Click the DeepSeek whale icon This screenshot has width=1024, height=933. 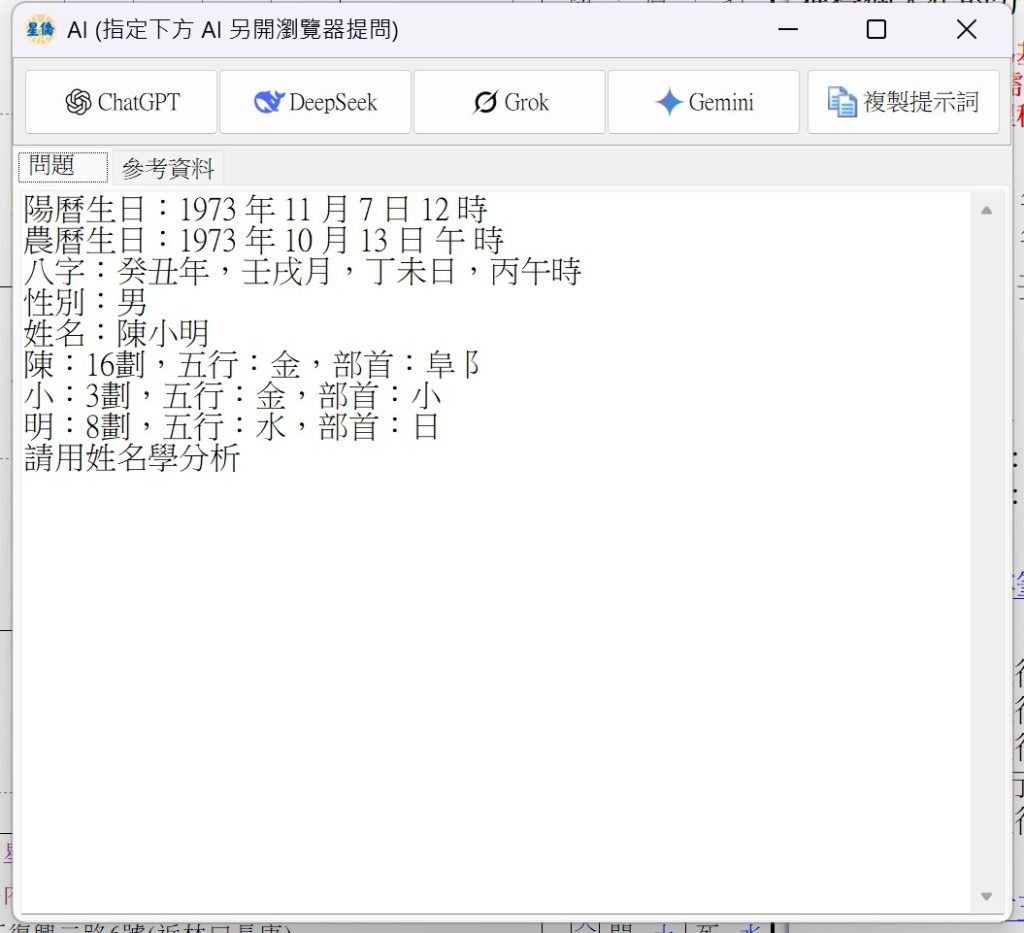269,102
